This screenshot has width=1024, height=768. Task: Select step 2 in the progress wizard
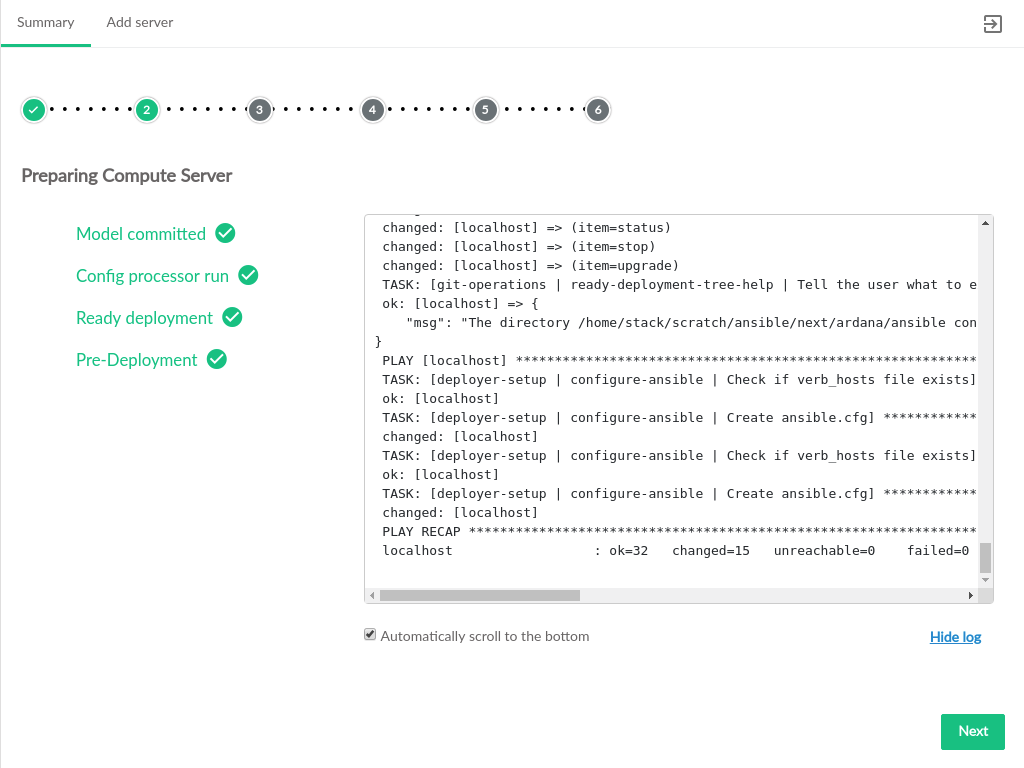[147, 110]
